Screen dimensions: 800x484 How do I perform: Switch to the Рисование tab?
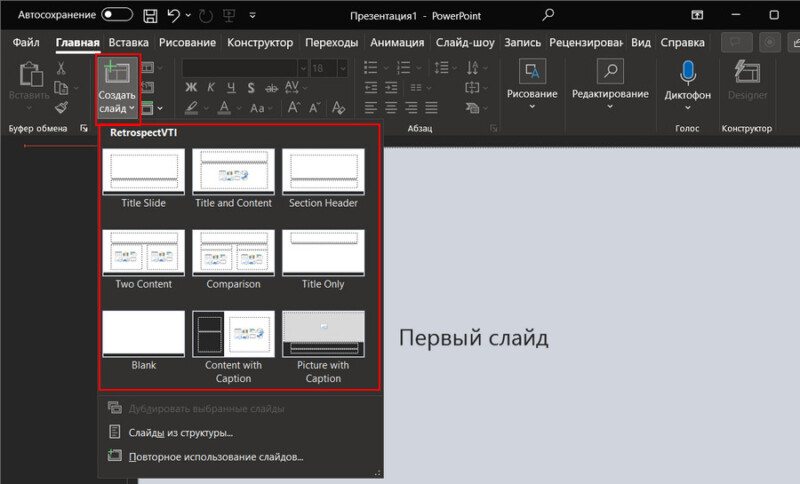pyautogui.click(x=187, y=42)
